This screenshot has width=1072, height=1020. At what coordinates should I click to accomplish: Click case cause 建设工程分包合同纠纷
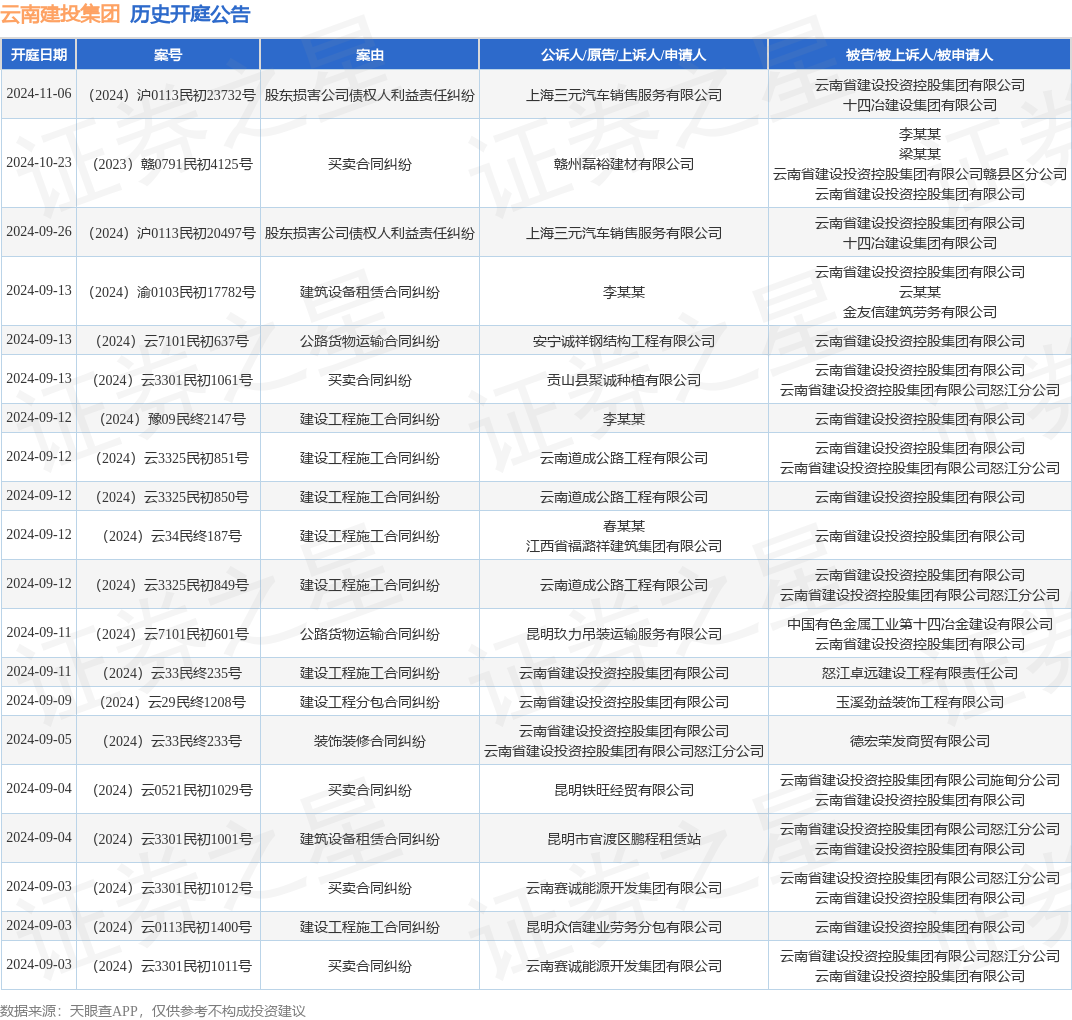370,702
